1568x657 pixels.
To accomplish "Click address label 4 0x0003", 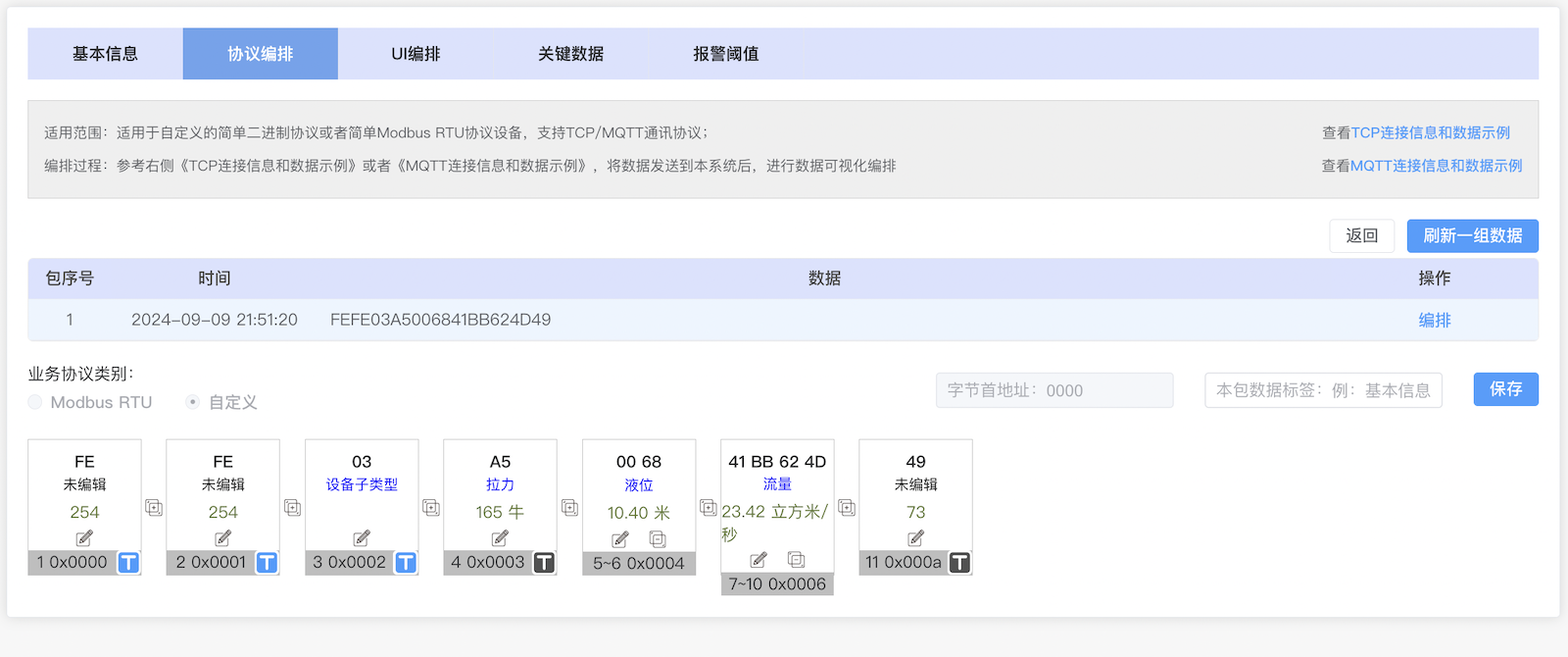I will click(488, 563).
